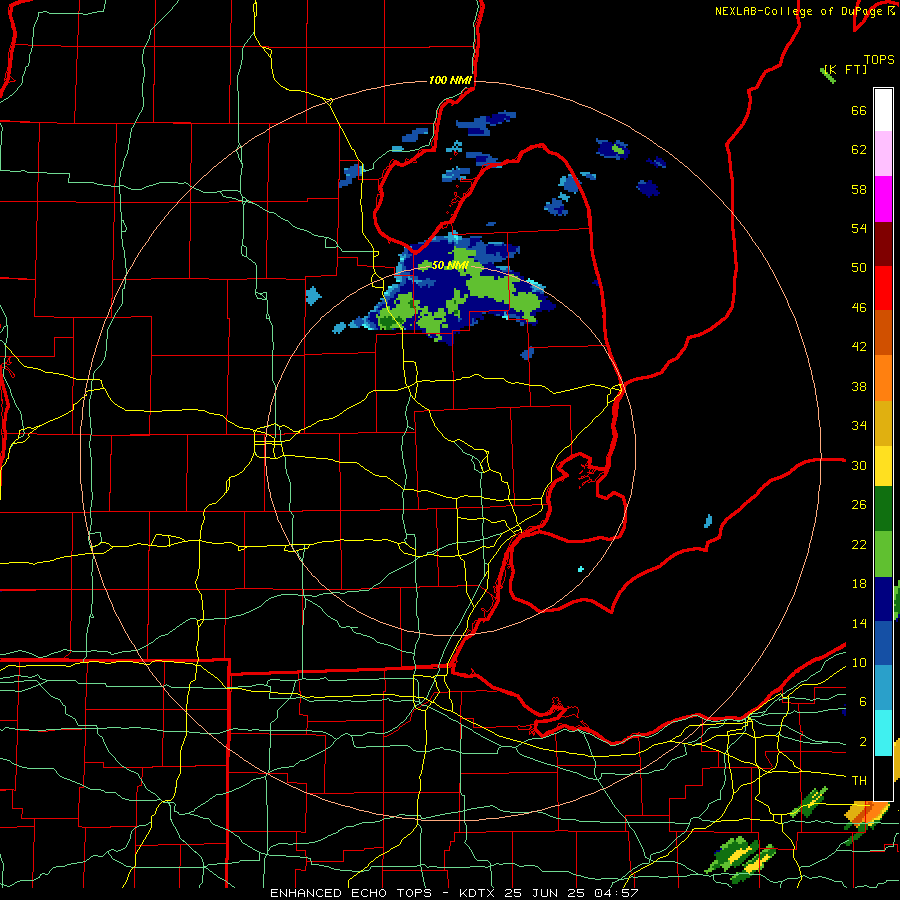900x900 pixels.
Task: Click the TOPS legend title
Action: pyautogui.click(x=879, y=60)
